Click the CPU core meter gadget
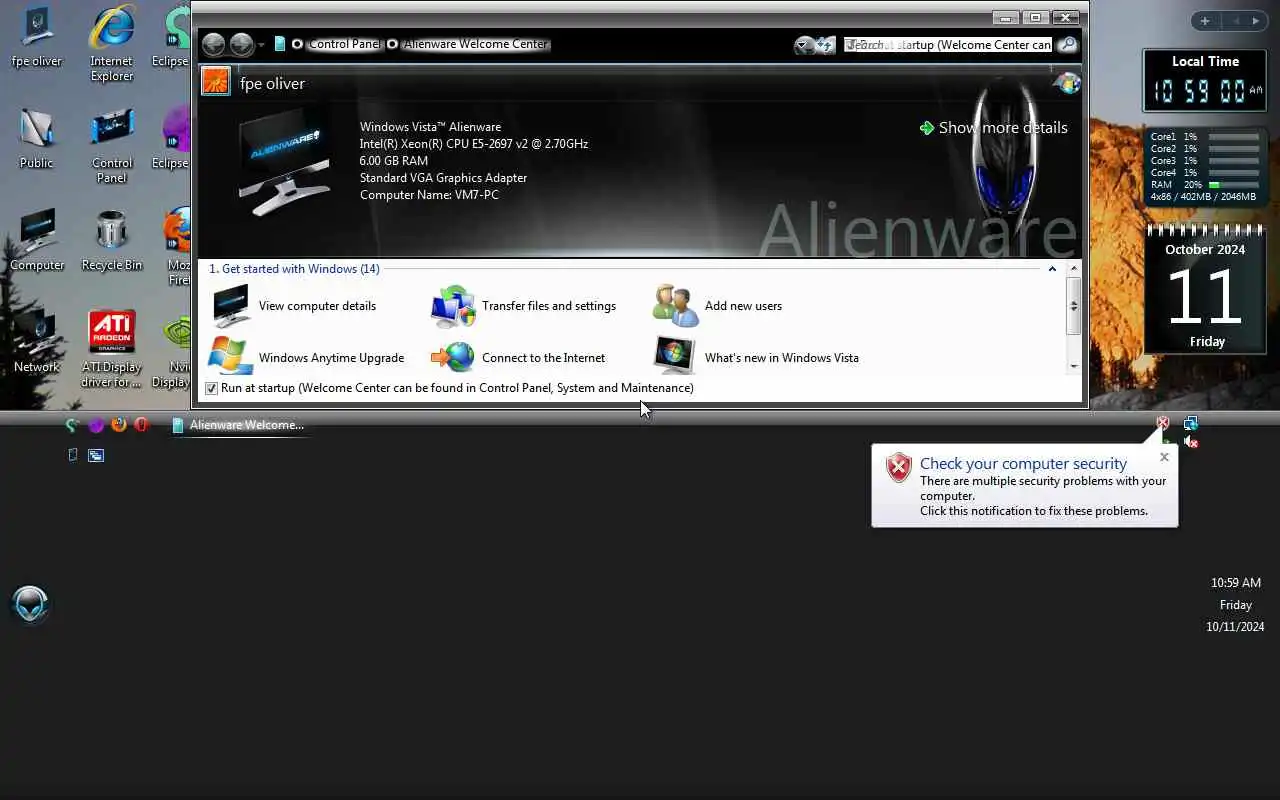 pyautogui.click(x=1205, y=167)
